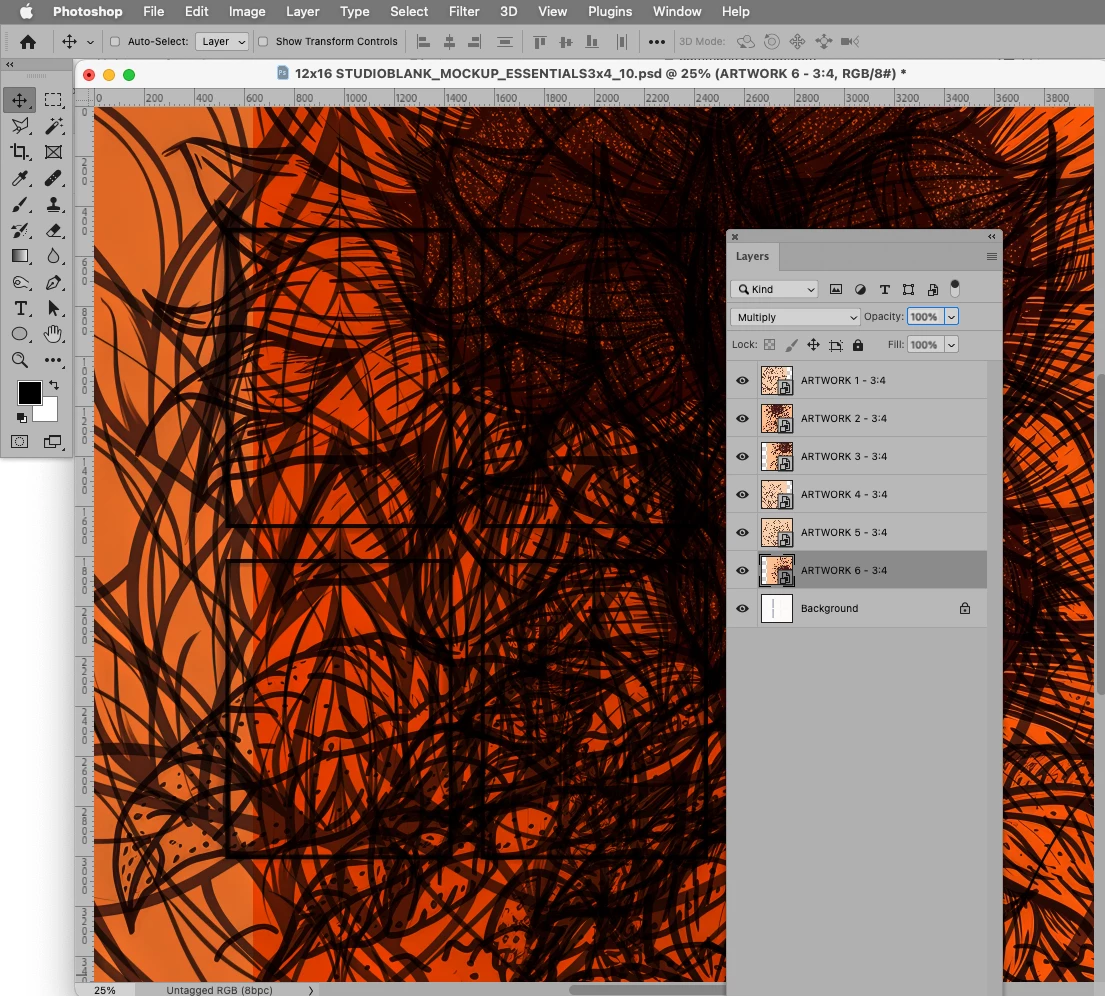
Task: Select the Rectangular Marquee tool
Action: tap(53, 100)
